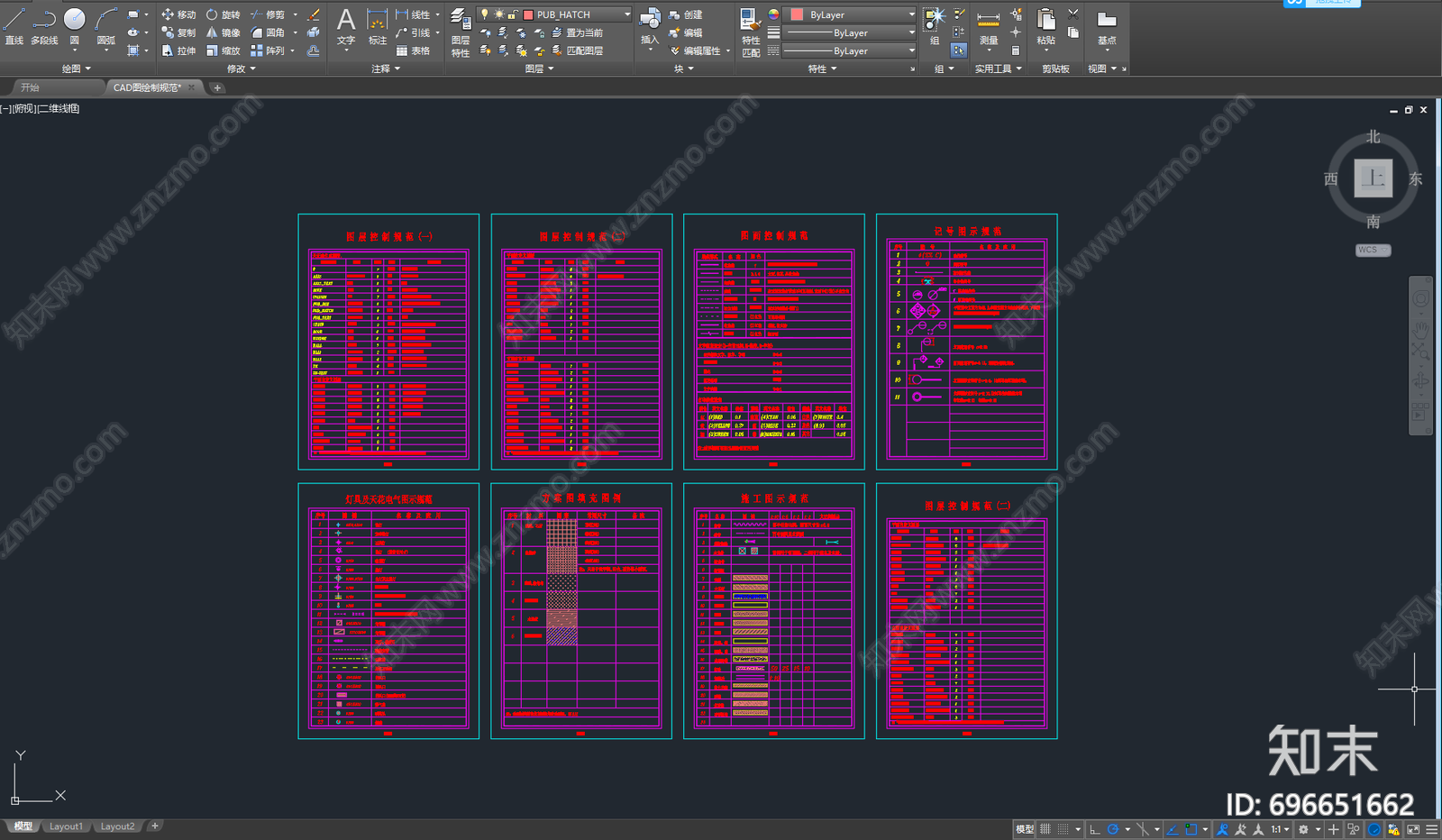Choose the Copy (复制) command
The image size is (1442, 840).
coord(178,32)
